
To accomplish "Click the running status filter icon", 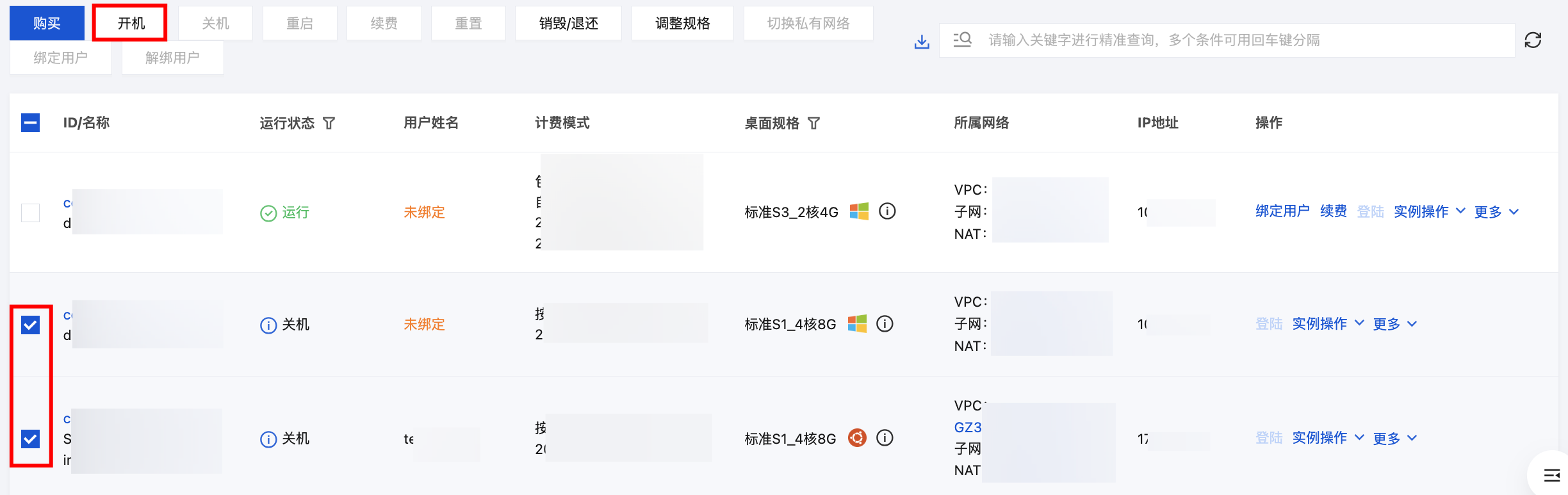I will coord(329,123).
